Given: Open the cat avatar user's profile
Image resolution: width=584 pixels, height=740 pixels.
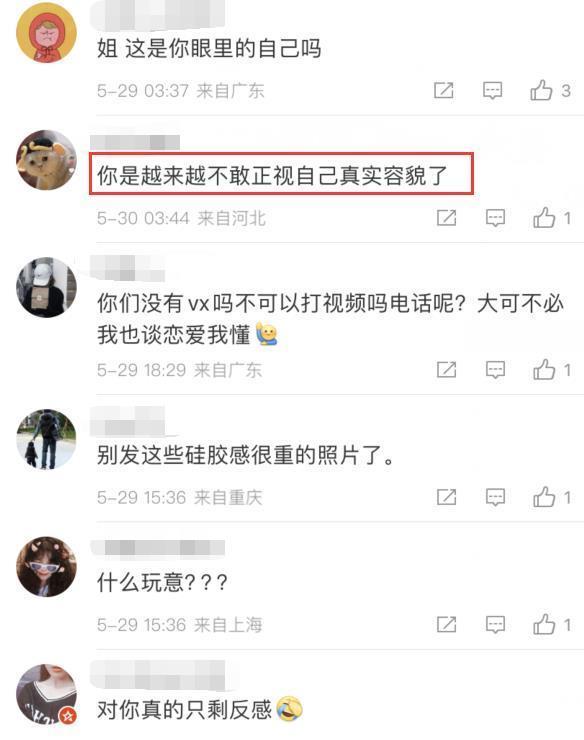Looking at the screenshot, I should tap(46, 160).
